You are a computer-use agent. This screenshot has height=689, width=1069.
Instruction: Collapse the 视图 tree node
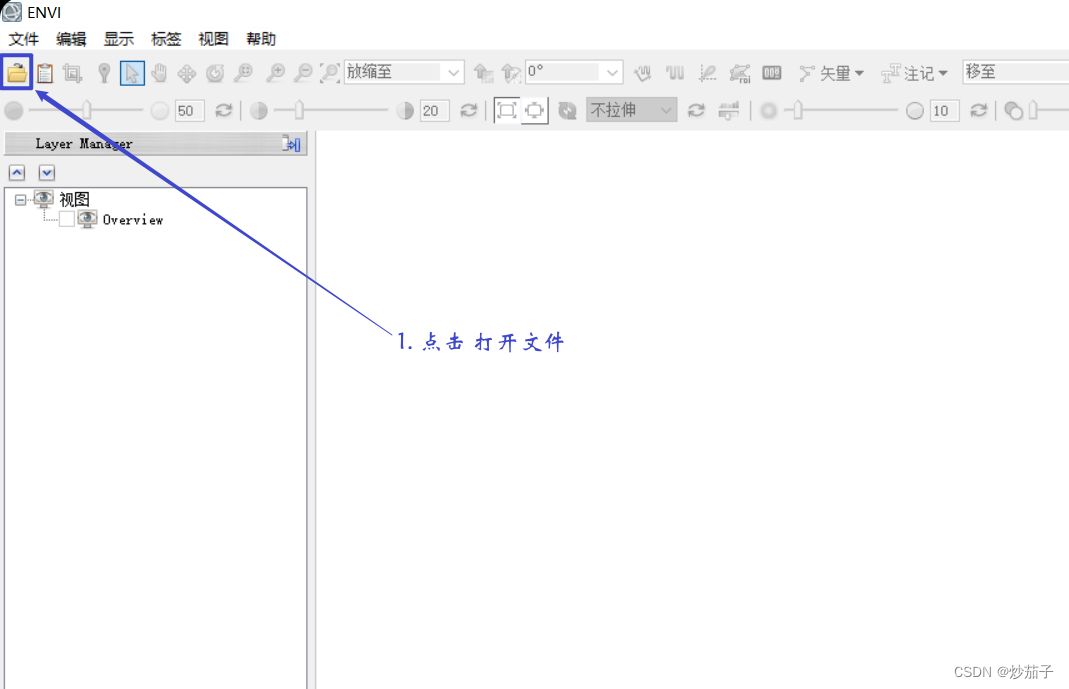pos(20,200)
